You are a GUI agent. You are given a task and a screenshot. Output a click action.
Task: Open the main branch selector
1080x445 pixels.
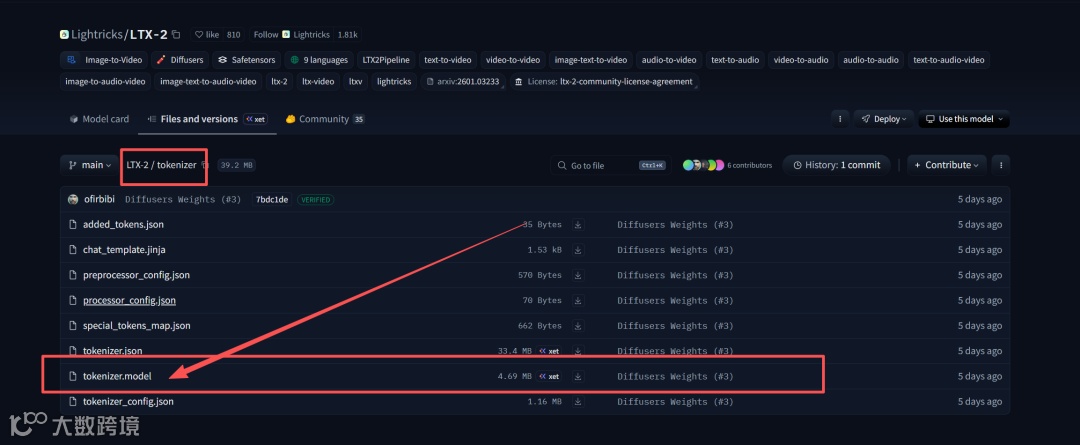point(90,165)
